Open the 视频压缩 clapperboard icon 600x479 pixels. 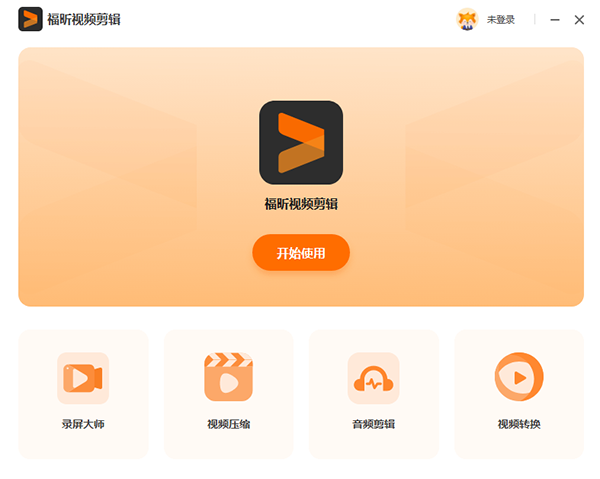tap(228, 377)
